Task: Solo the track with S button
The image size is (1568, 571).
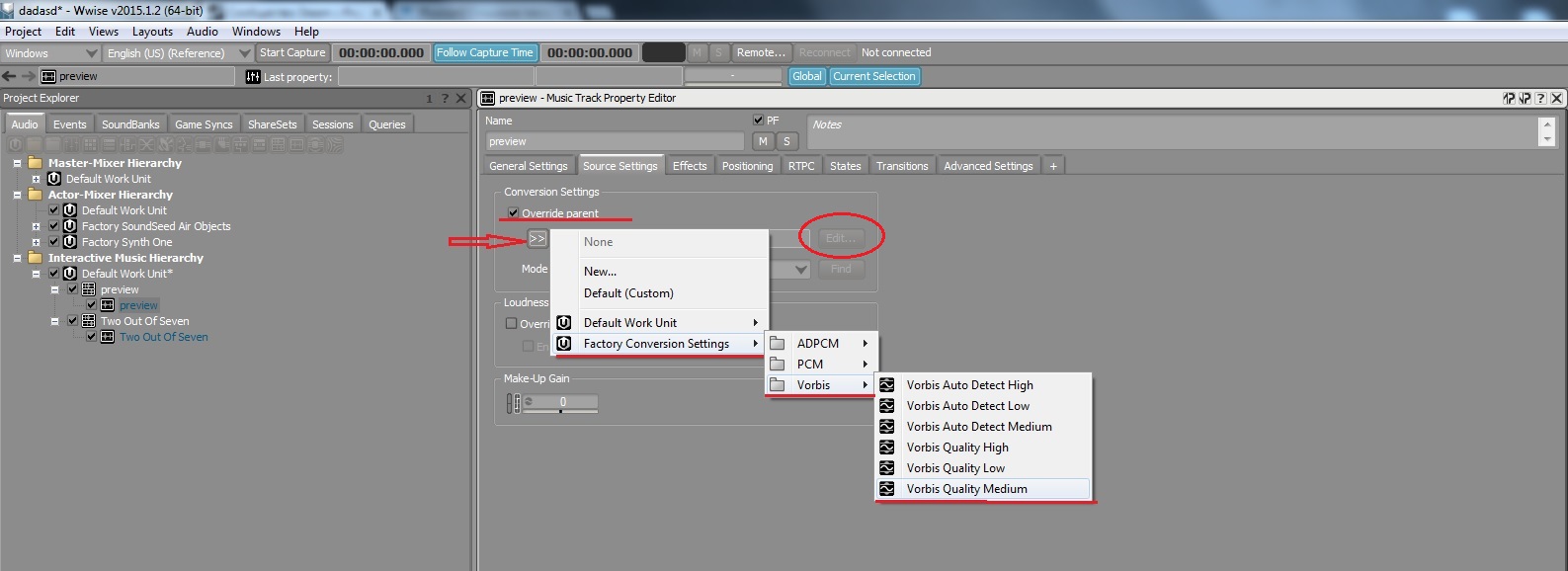Action: 786,141
